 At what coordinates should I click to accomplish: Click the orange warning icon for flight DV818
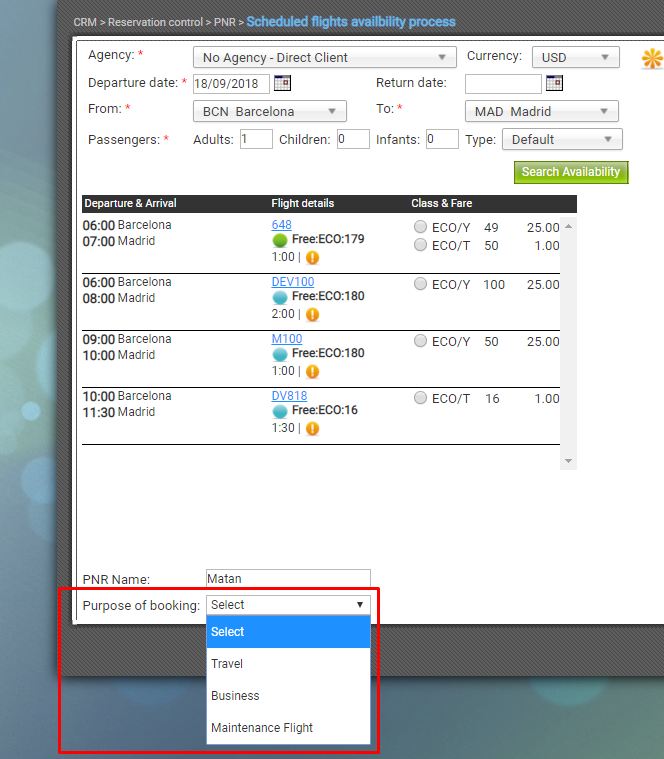[x=313, y=429]
